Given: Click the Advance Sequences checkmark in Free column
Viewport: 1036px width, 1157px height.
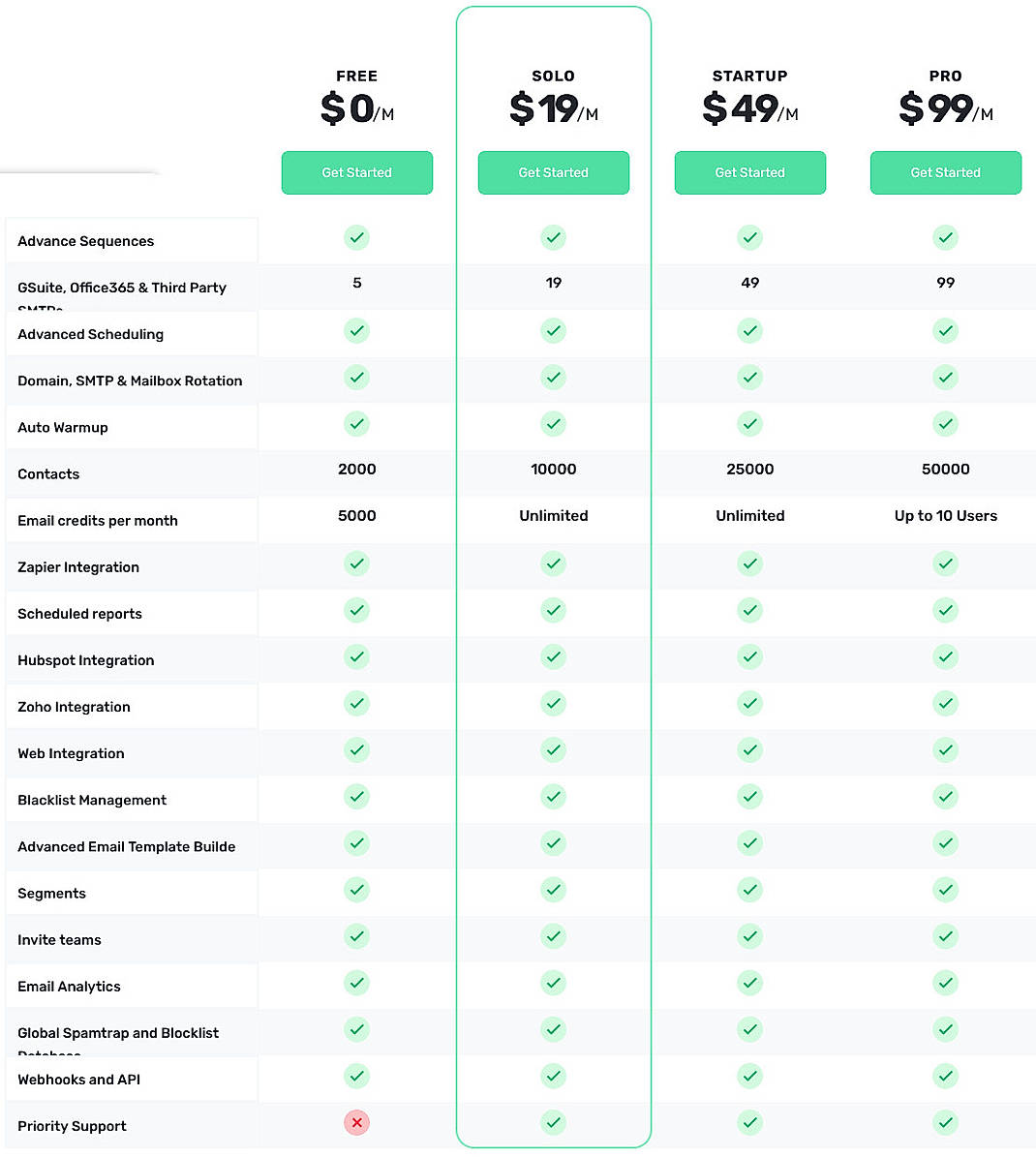Looking at the screenshot, I should click(356, 237).
